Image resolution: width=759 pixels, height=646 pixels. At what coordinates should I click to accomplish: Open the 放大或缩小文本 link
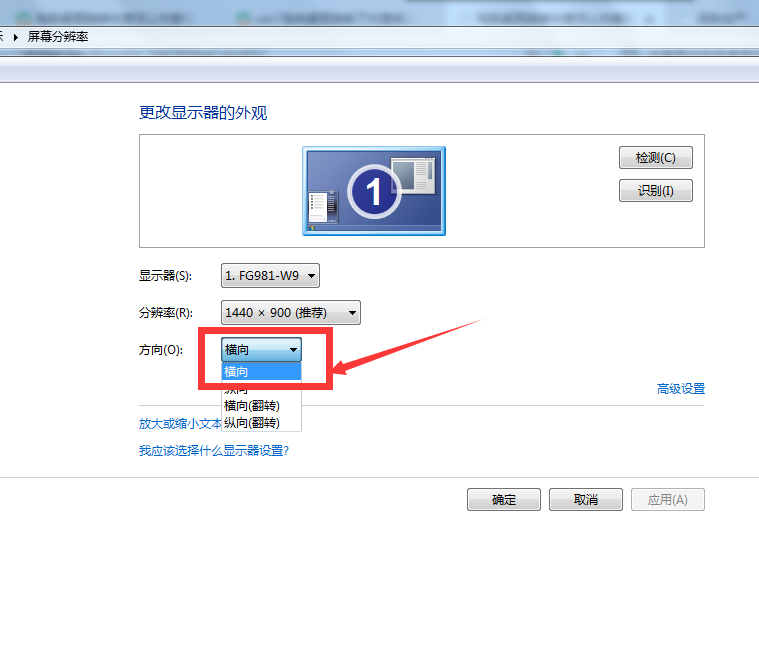[x=180, y=423]
